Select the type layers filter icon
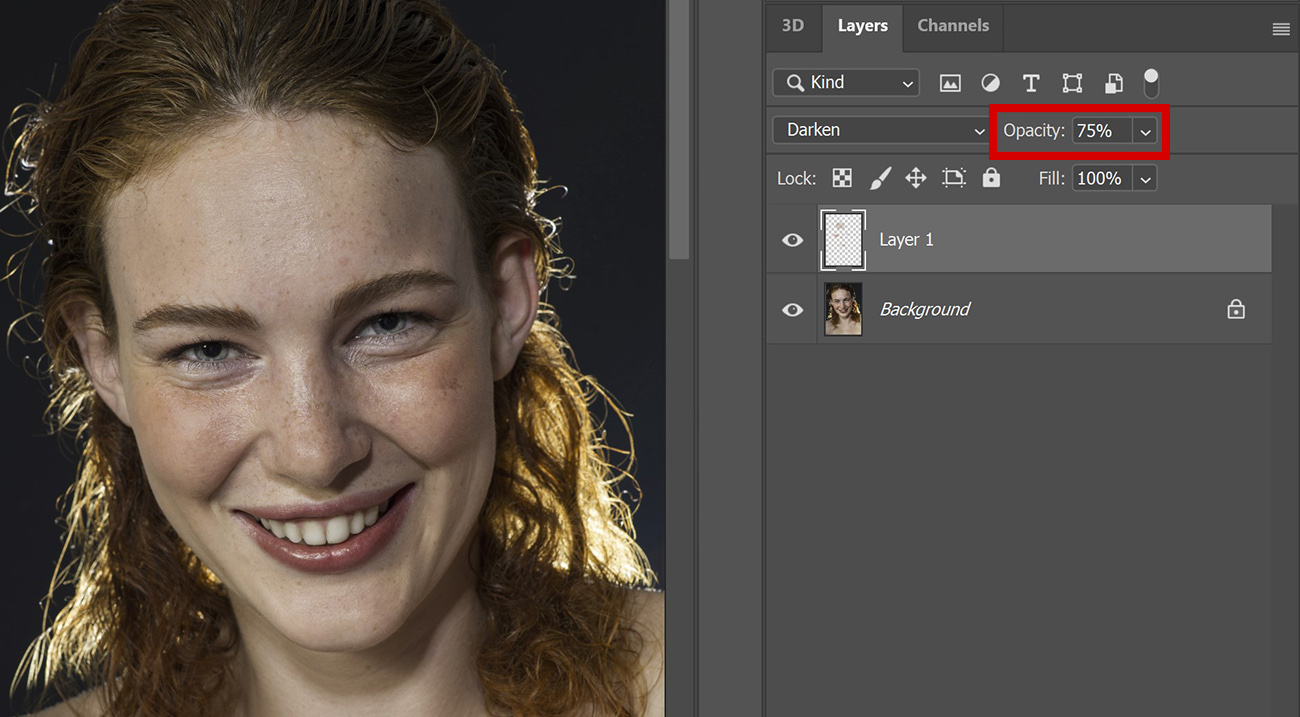 (1031, 83)
